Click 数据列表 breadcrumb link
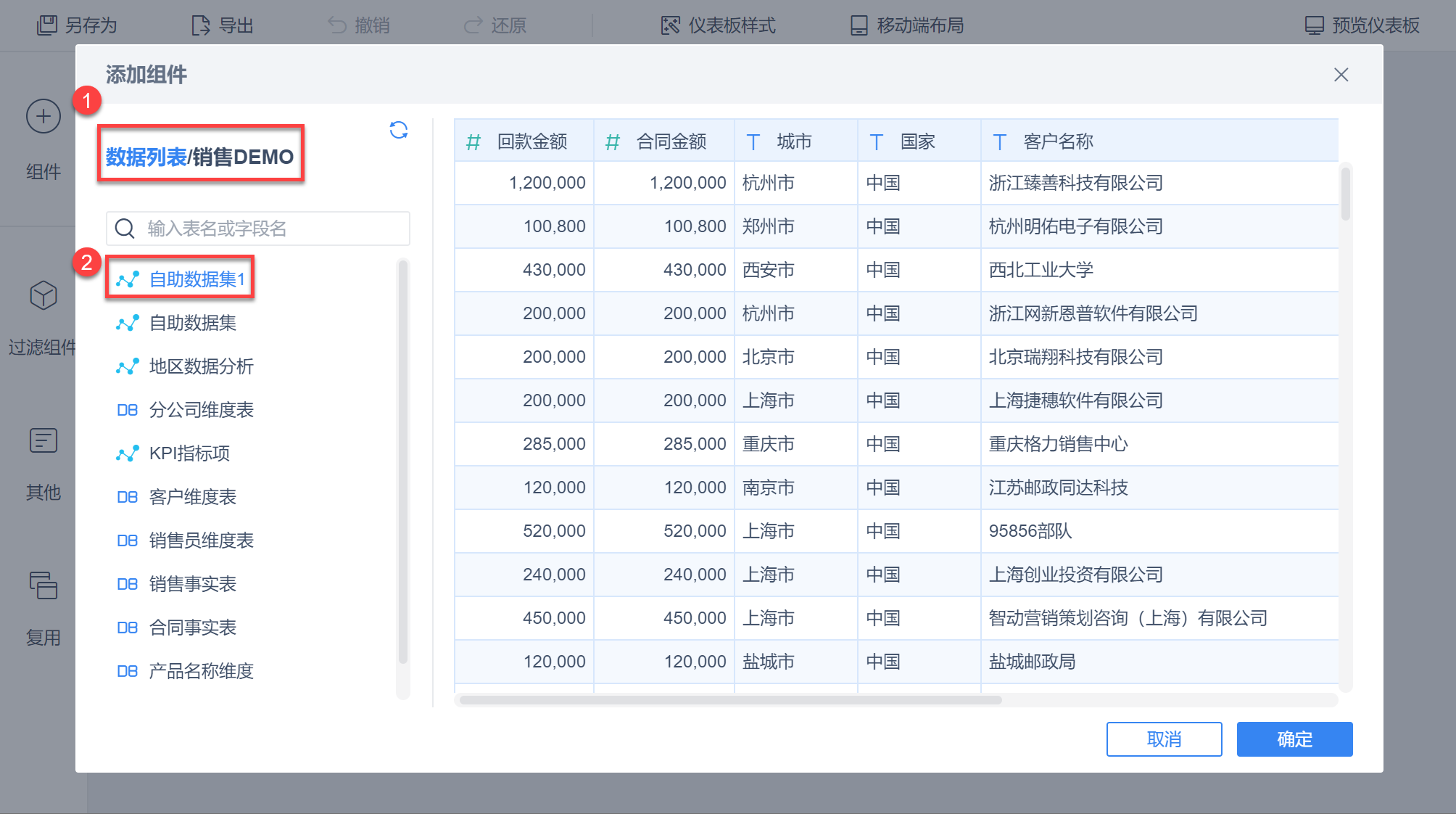 [x=146, y=157]
